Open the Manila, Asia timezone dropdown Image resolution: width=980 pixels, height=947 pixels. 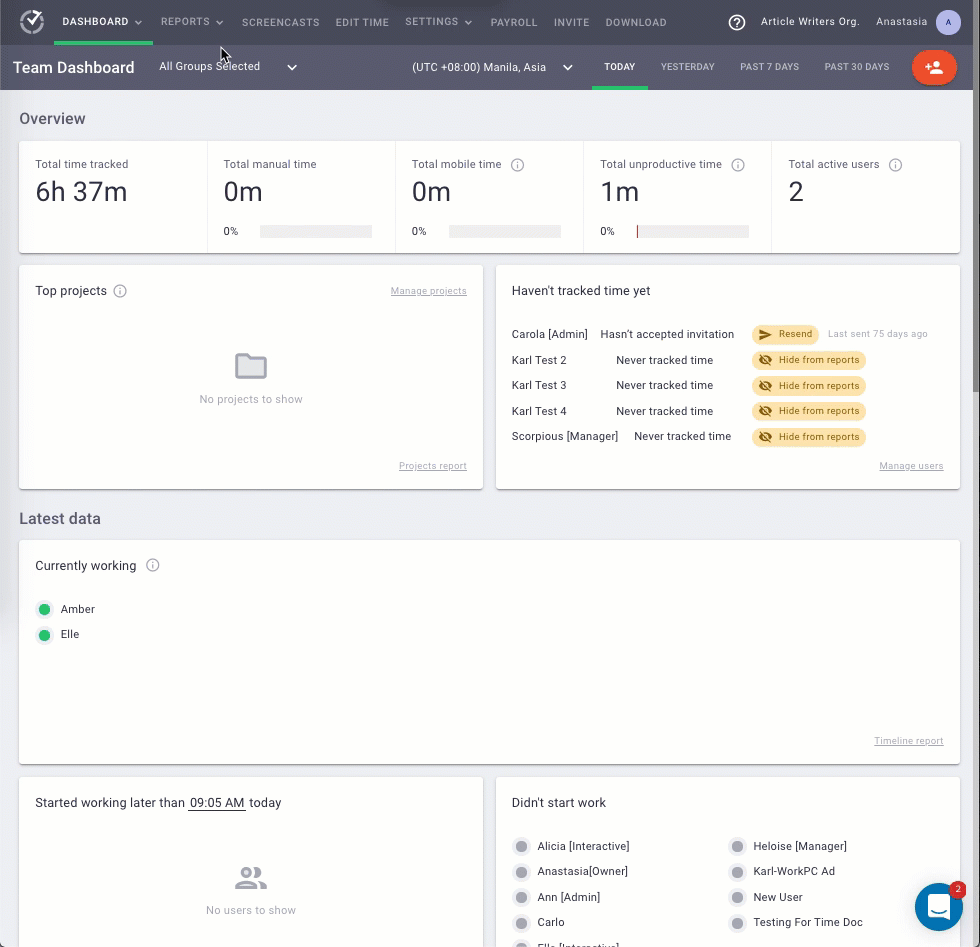point(568,67)
